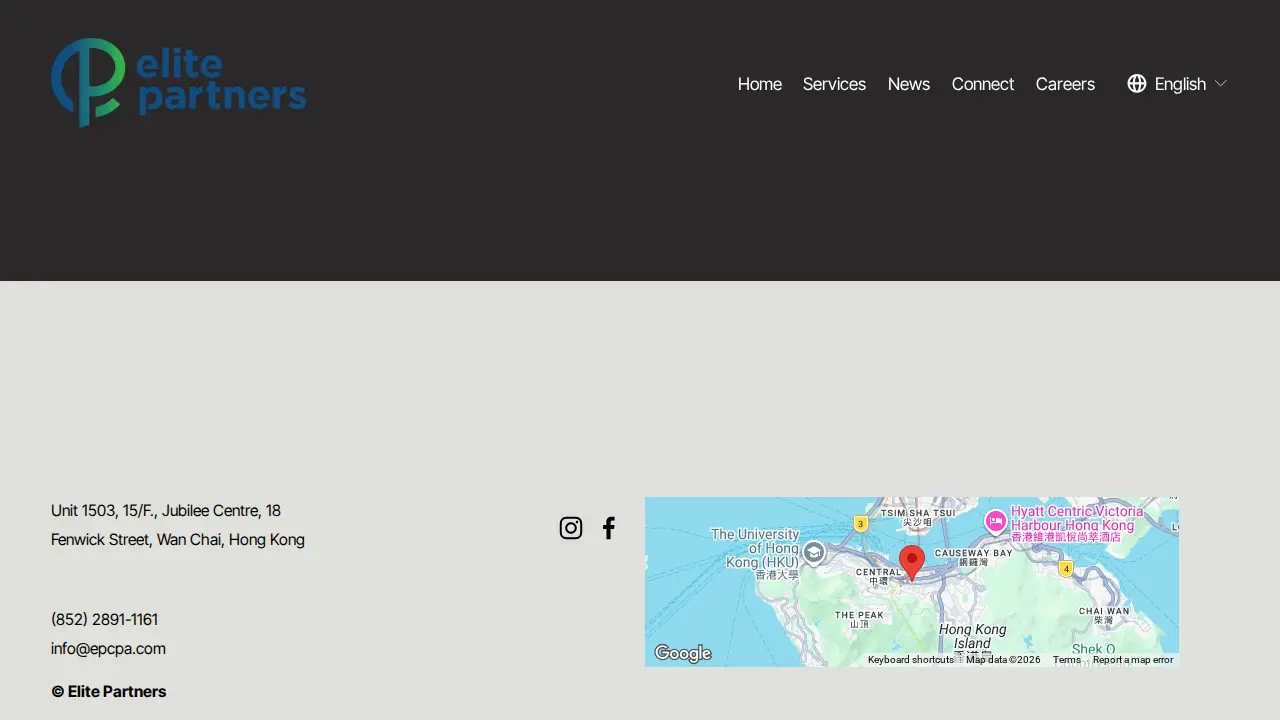
Task: Click the Google logo on the map
Action: 683,653
